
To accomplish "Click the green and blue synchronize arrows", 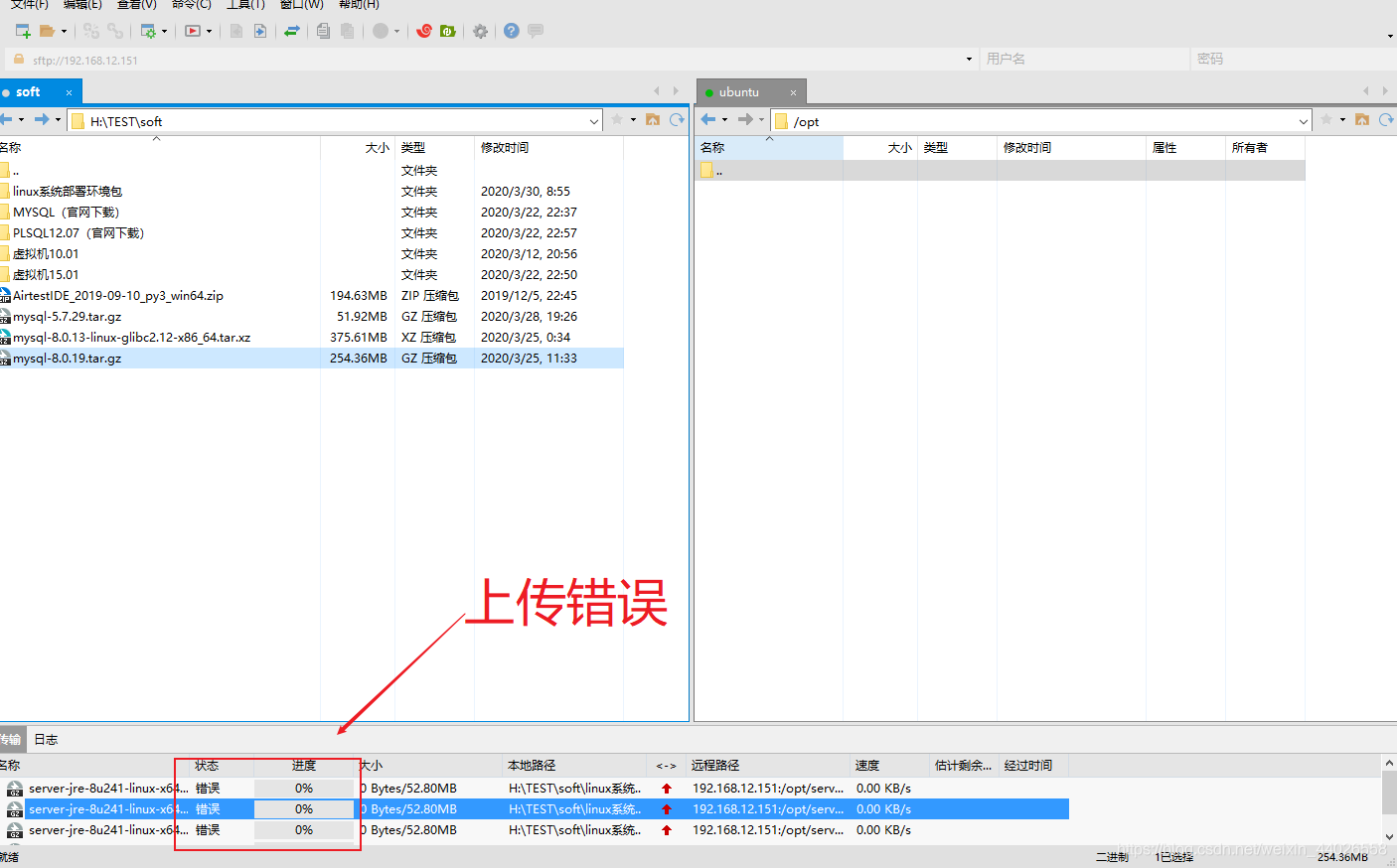I will [292, 31].
